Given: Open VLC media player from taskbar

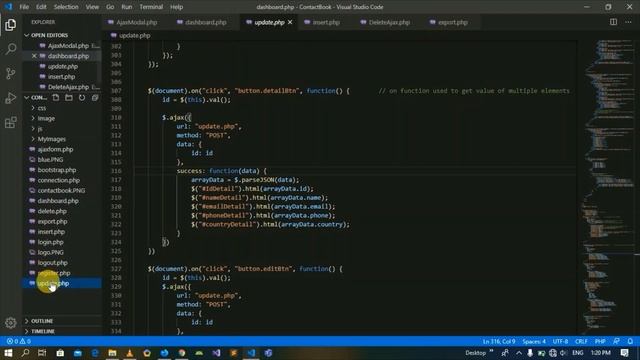Looking at the screenshot, I should (x=129, y=353).
